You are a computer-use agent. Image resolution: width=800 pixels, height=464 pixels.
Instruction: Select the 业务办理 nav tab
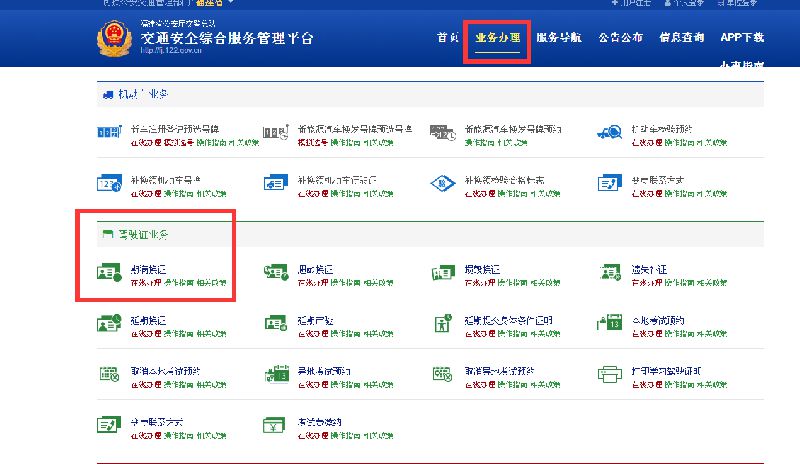click(x=497, y=37)
